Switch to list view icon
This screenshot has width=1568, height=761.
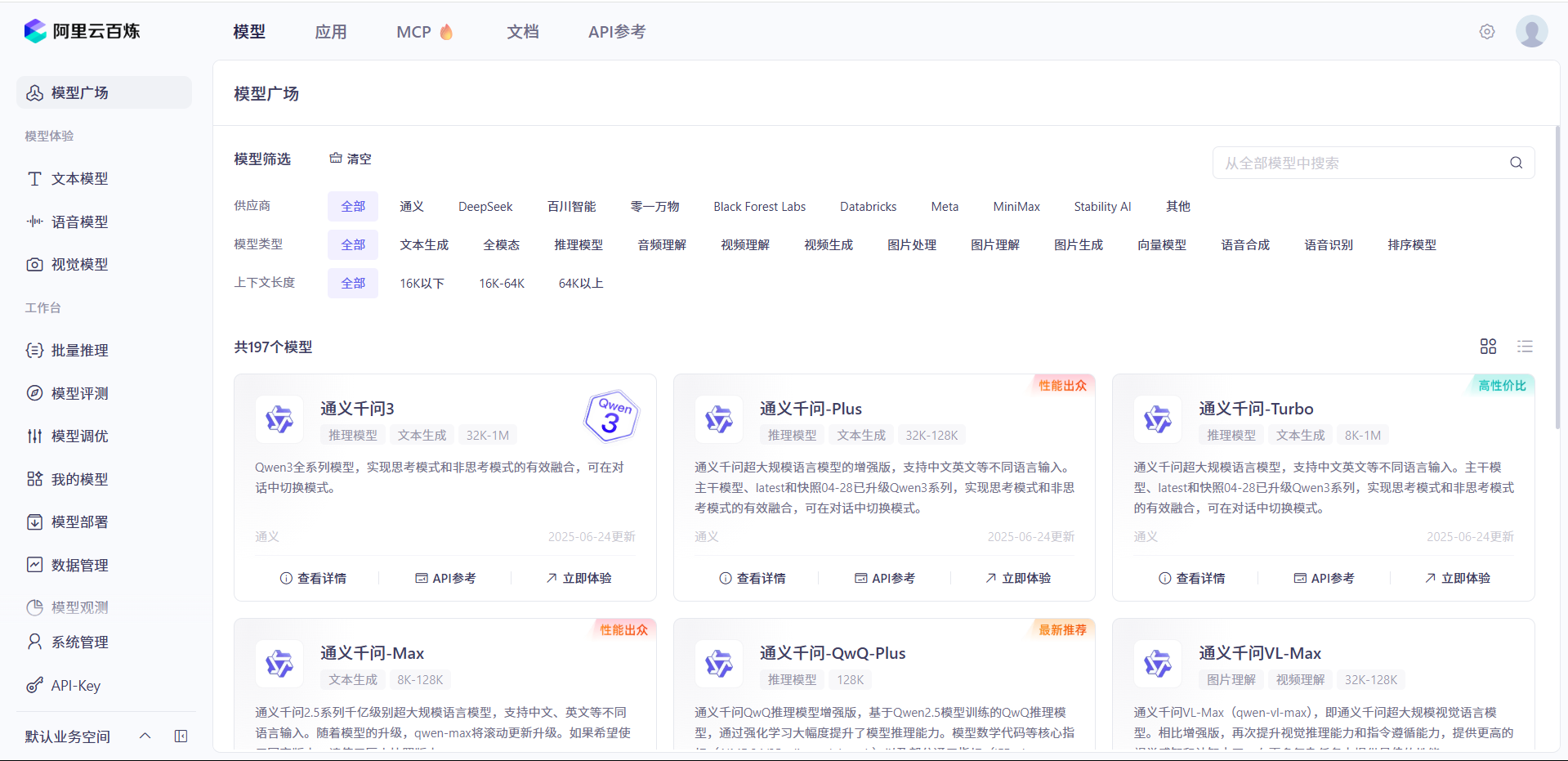coord(1525,347)
